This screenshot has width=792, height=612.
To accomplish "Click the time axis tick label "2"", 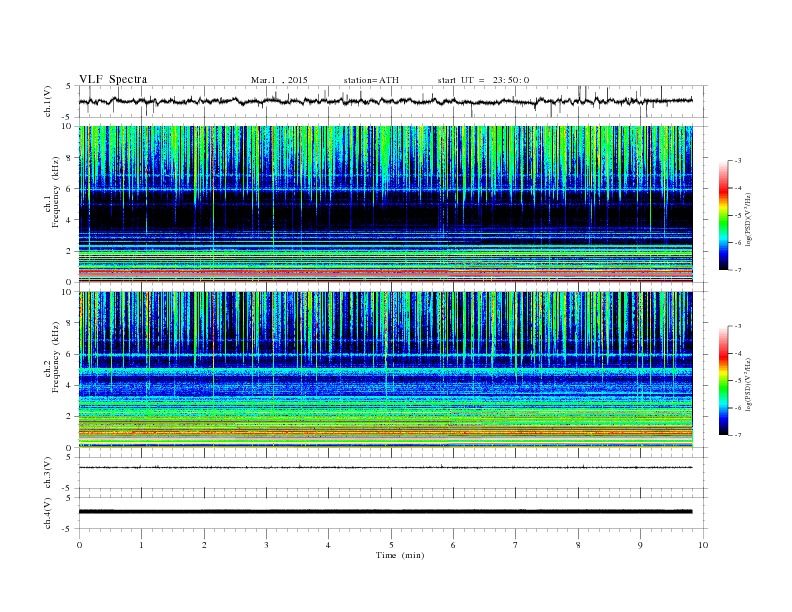I will [x=204, y=545].
